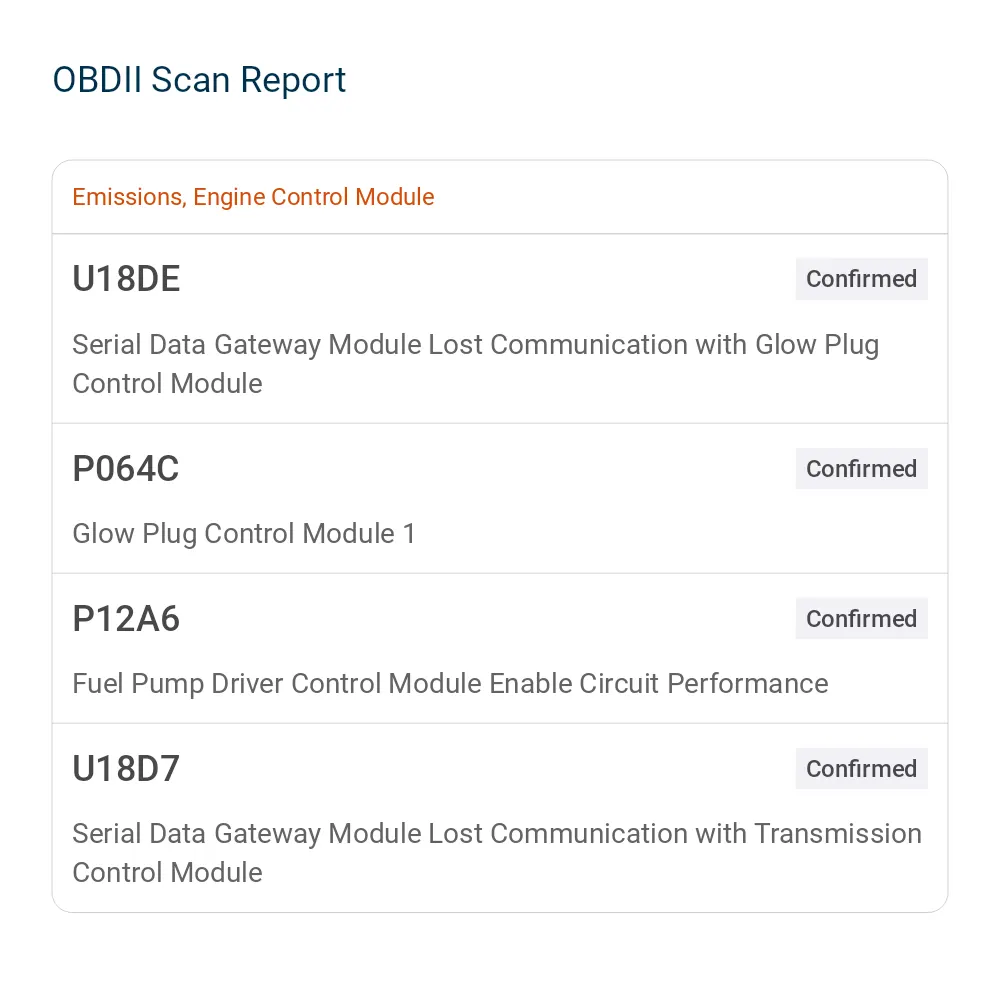Click the word Emissions in the card header
This screenshot has height=1000, width=1000.
click(x=129, y=197)
